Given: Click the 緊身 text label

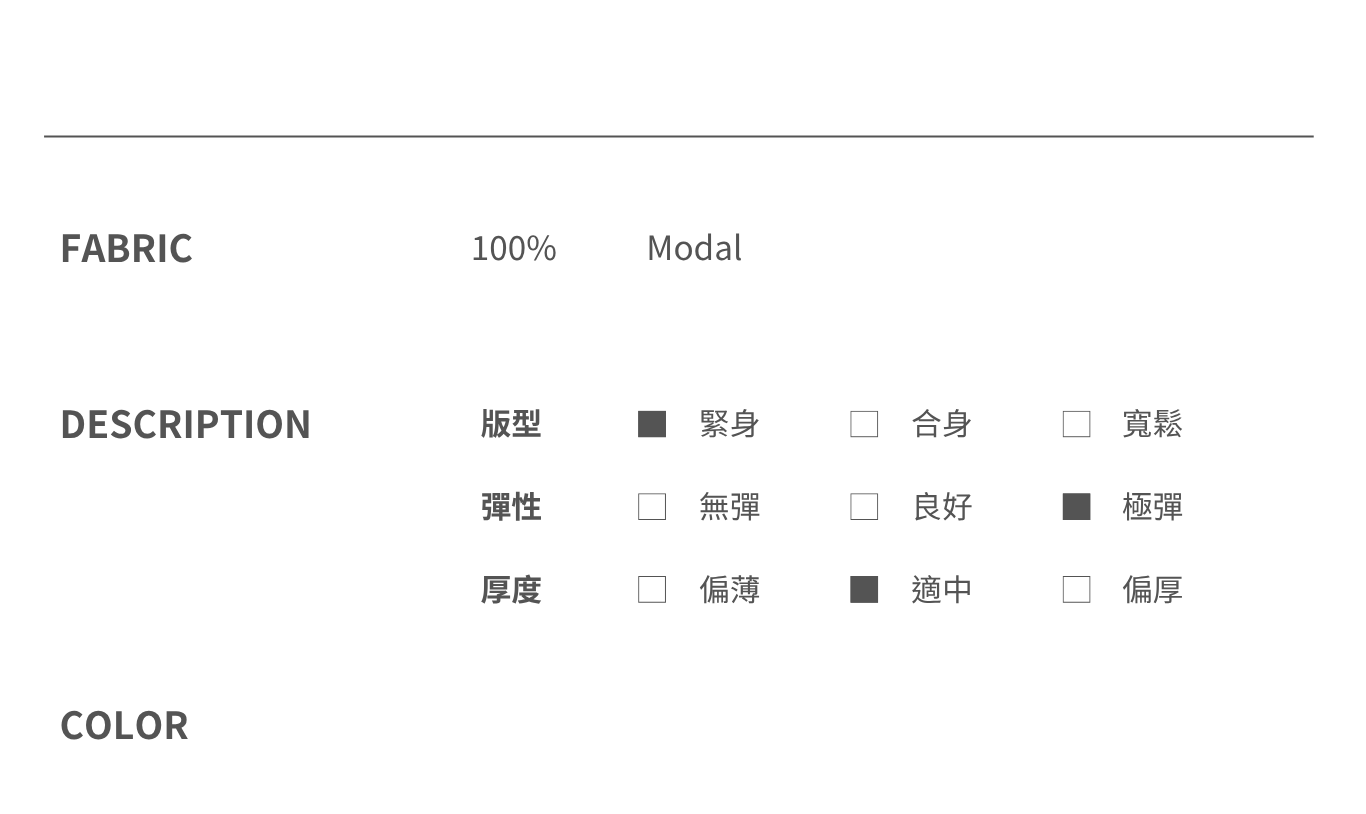Looking at the screenshot, I should [x=729, y=424].
